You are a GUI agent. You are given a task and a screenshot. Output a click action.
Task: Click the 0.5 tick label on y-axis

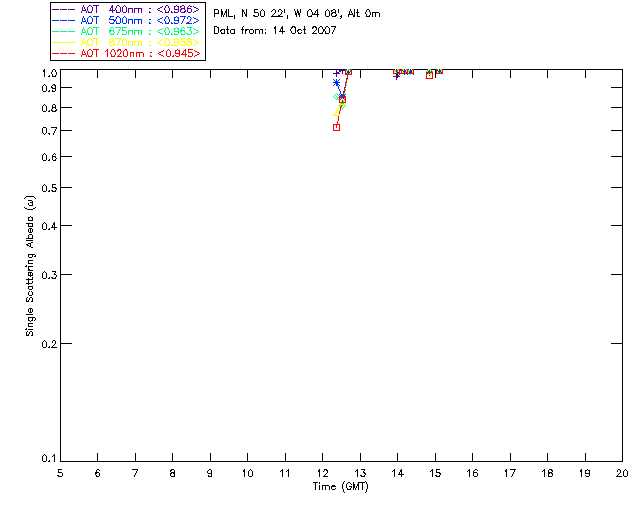pos(46,188)
